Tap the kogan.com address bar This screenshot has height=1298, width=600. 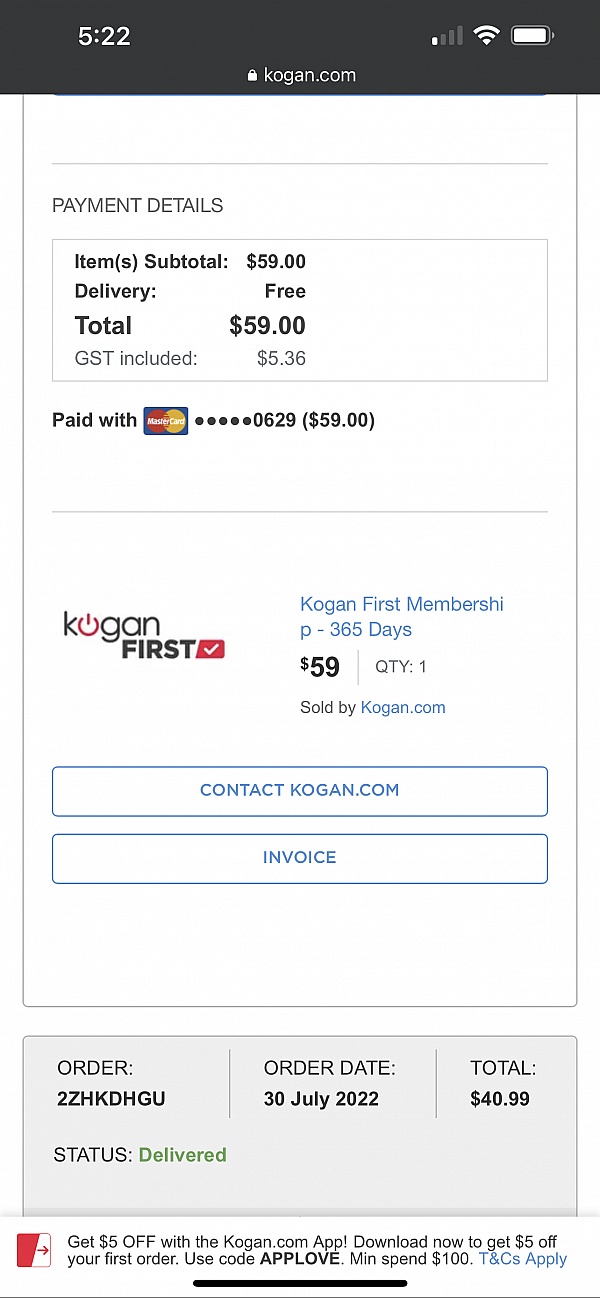coord(300,76)
